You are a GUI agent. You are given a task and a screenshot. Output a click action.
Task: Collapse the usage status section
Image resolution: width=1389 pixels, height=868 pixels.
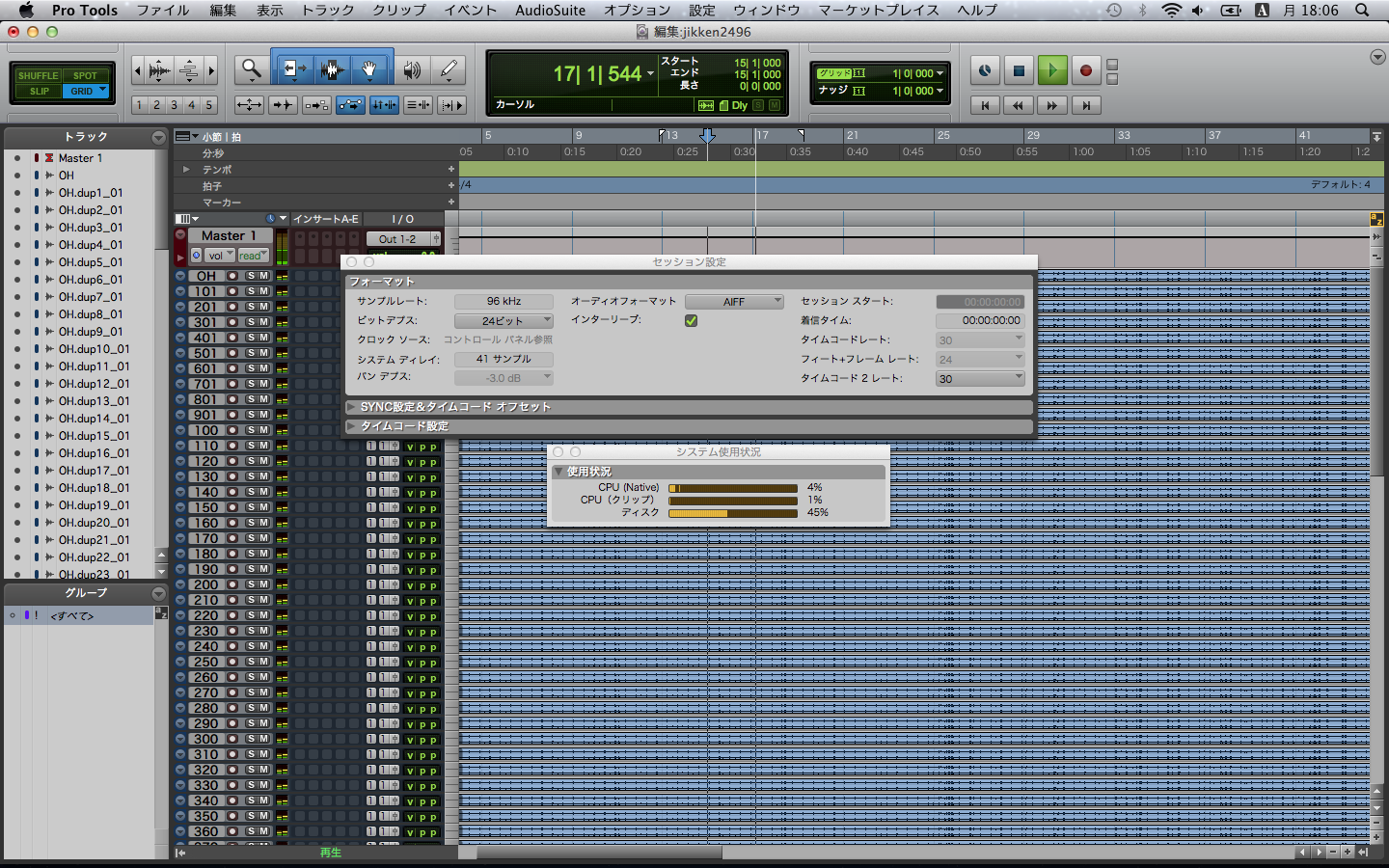click(x=558, y=472)
